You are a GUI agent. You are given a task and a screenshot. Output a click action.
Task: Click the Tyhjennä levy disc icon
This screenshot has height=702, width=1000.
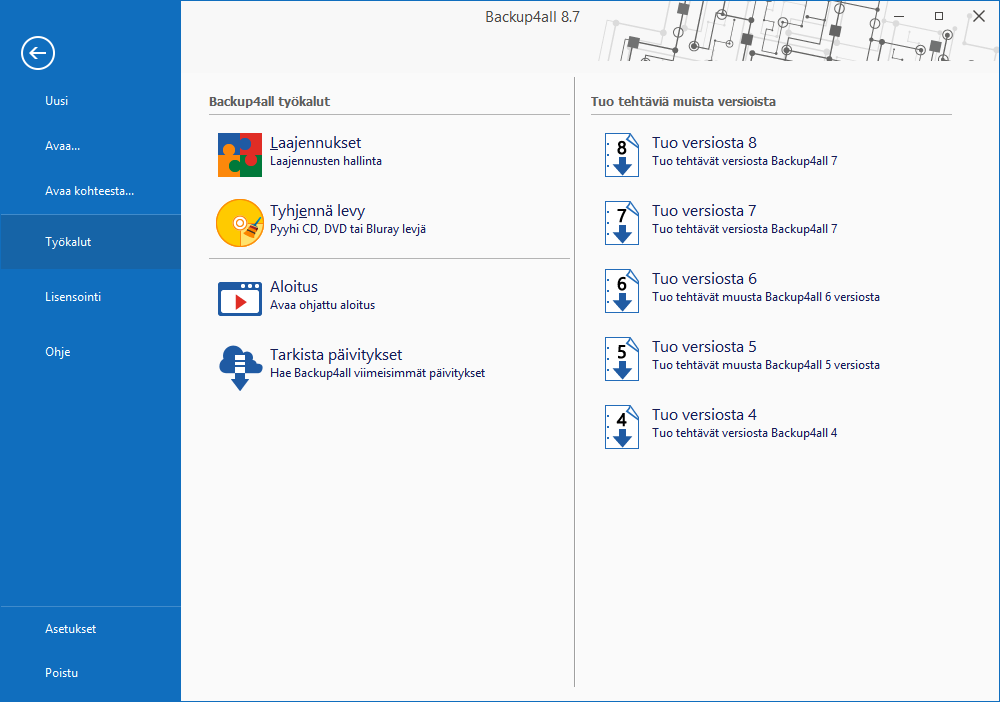pos(240,223)
